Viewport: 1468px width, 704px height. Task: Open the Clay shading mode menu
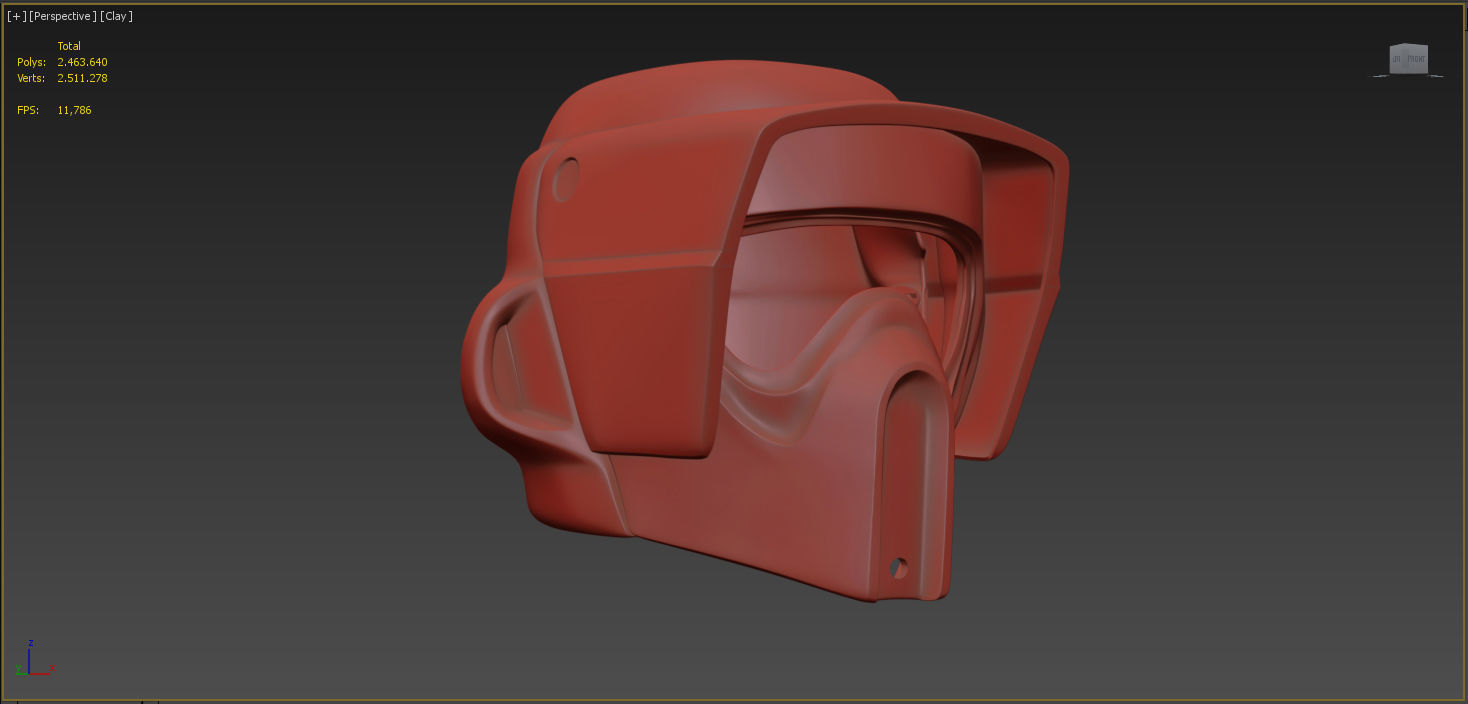click(x=116, y=16)
